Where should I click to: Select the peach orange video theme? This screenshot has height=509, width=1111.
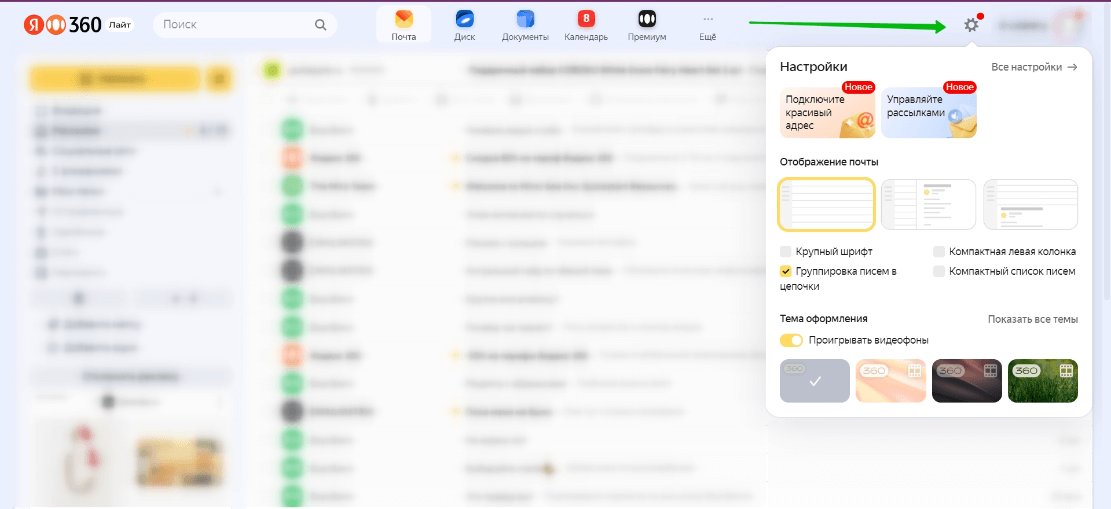click(891, 381)
